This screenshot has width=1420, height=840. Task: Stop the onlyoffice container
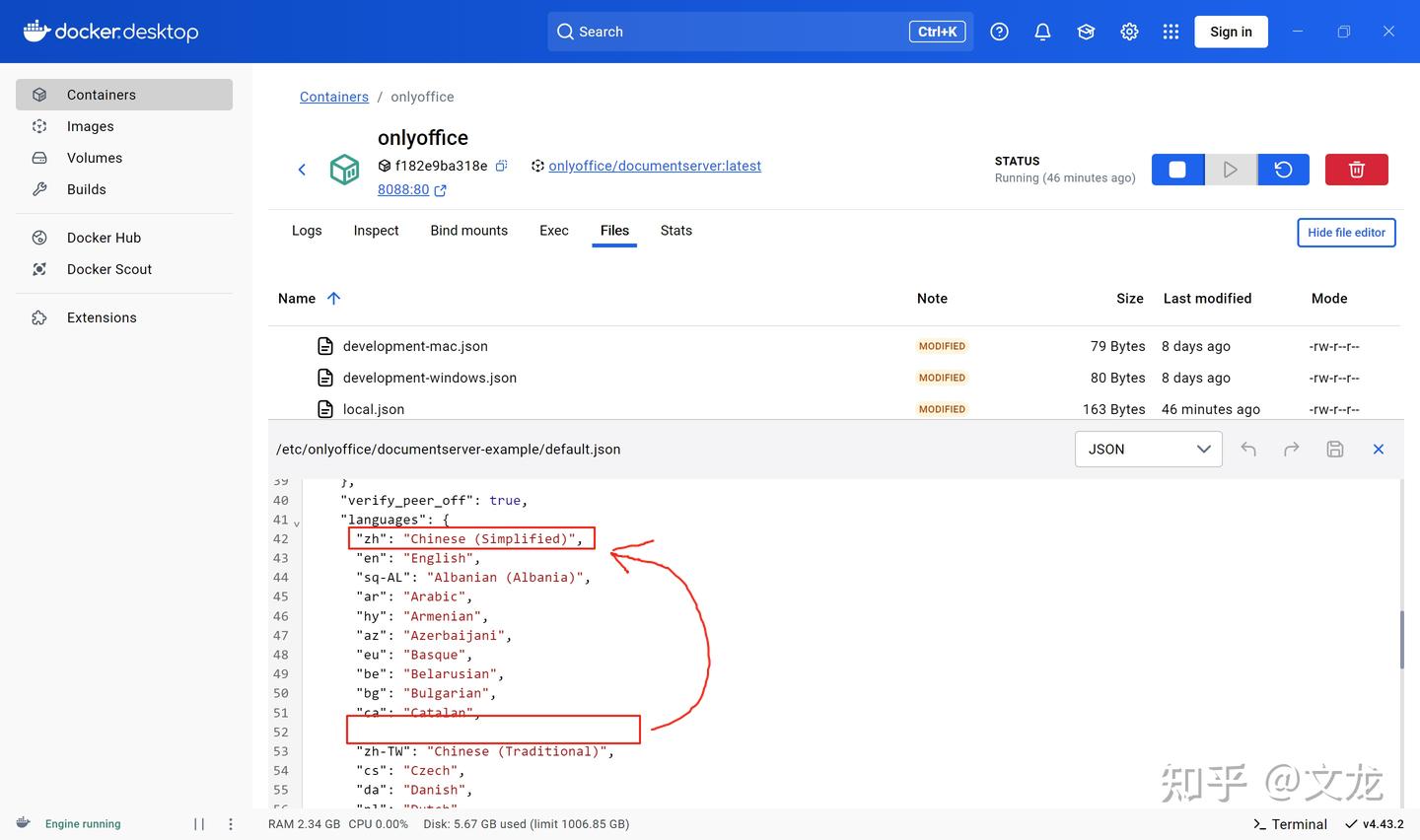click(1177, 170)
